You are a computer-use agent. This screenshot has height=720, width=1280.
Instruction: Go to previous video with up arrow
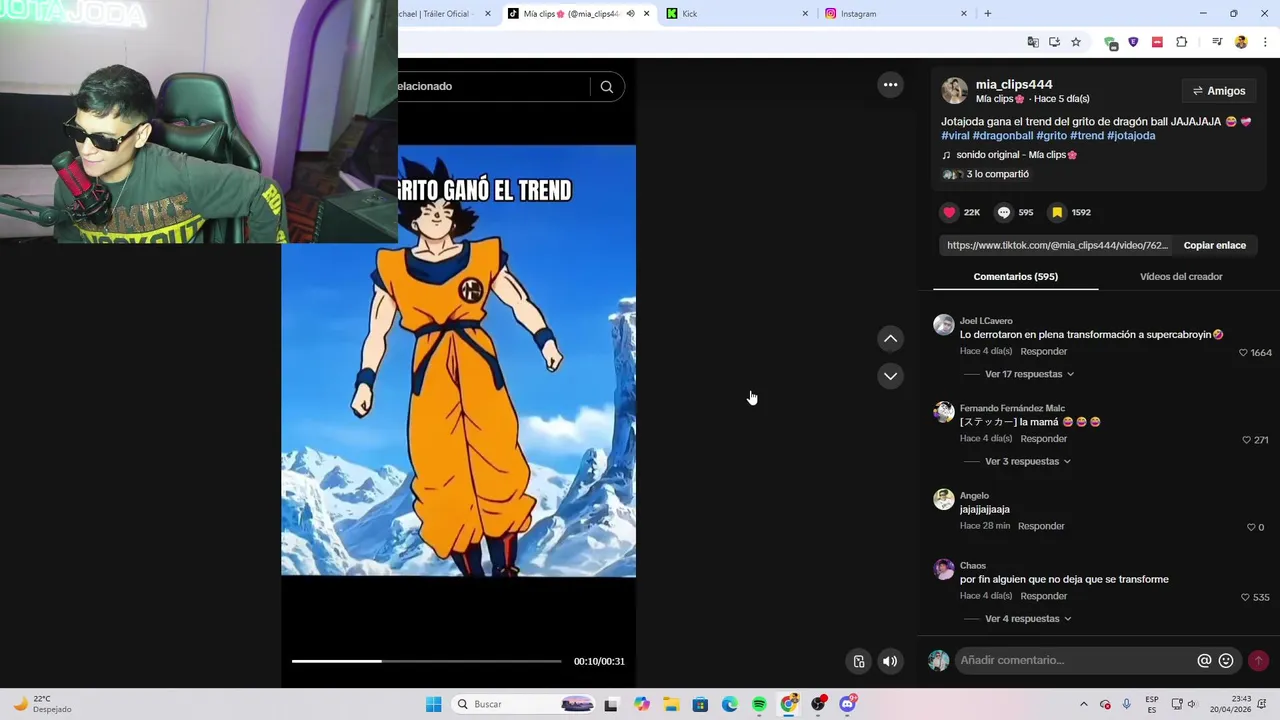890,339
